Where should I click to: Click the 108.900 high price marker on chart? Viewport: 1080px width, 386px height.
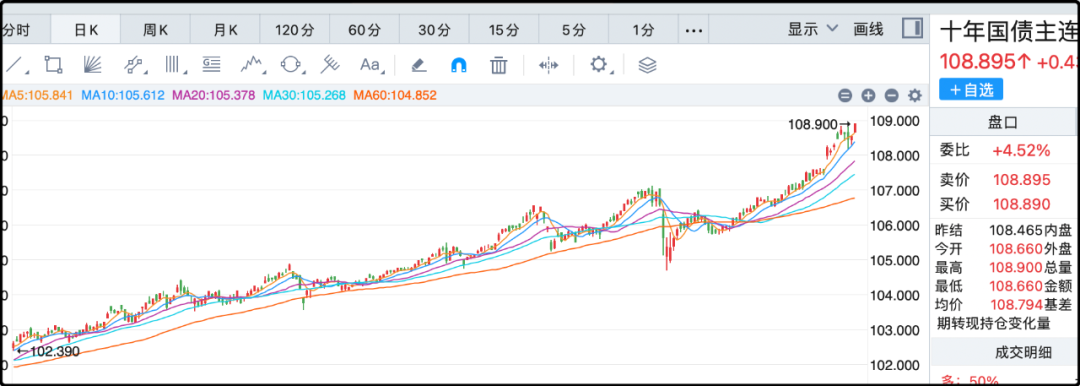[x=820, y=125]
